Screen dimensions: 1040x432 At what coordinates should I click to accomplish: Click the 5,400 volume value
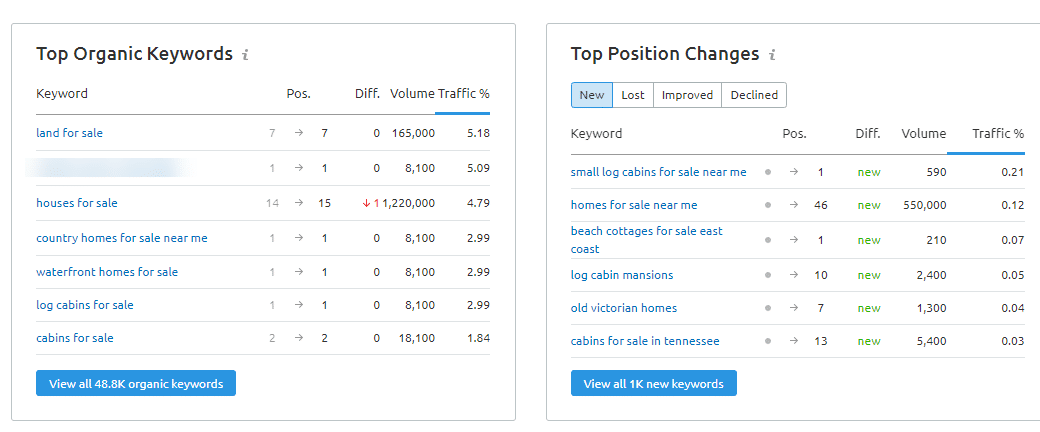click(932, 342)
